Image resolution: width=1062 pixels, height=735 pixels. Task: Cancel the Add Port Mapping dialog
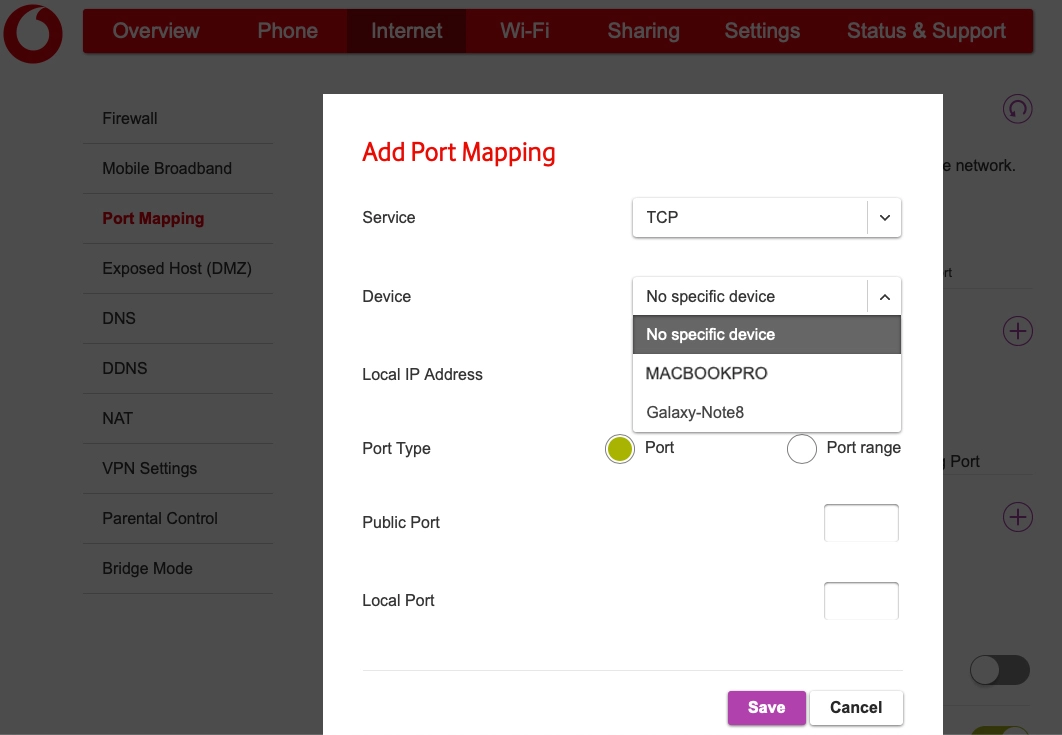pyautogui.click(x=856, y=707)
